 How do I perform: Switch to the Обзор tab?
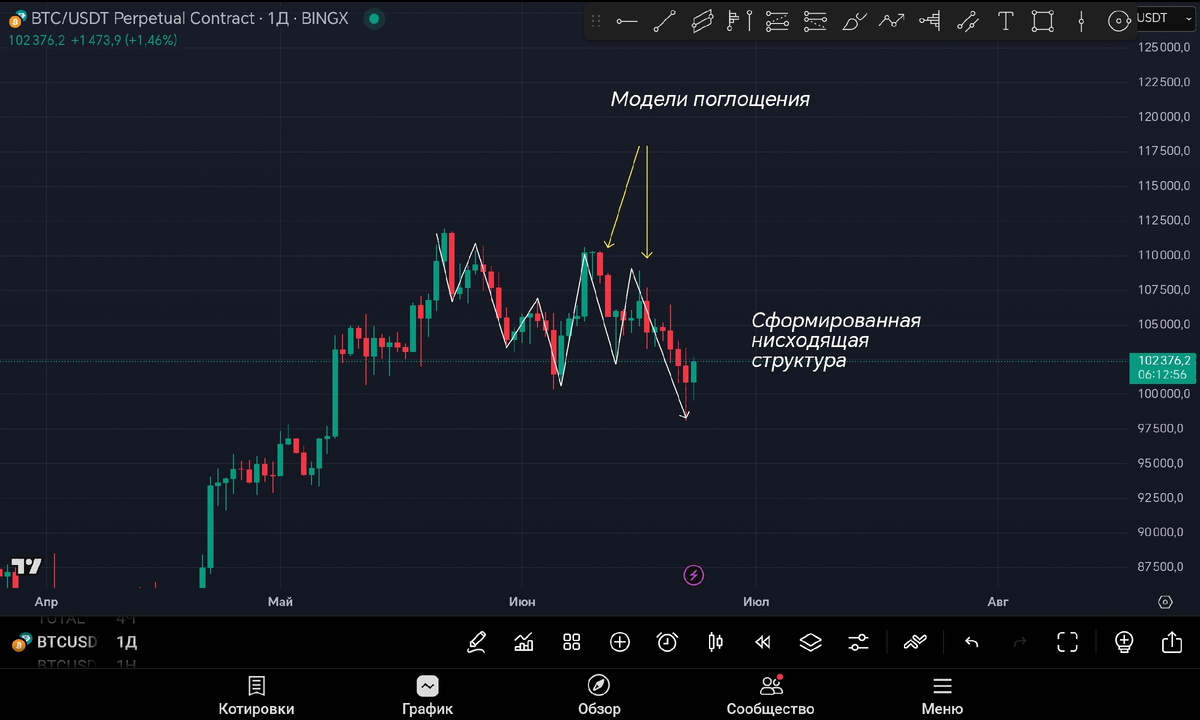click(599, 696)
